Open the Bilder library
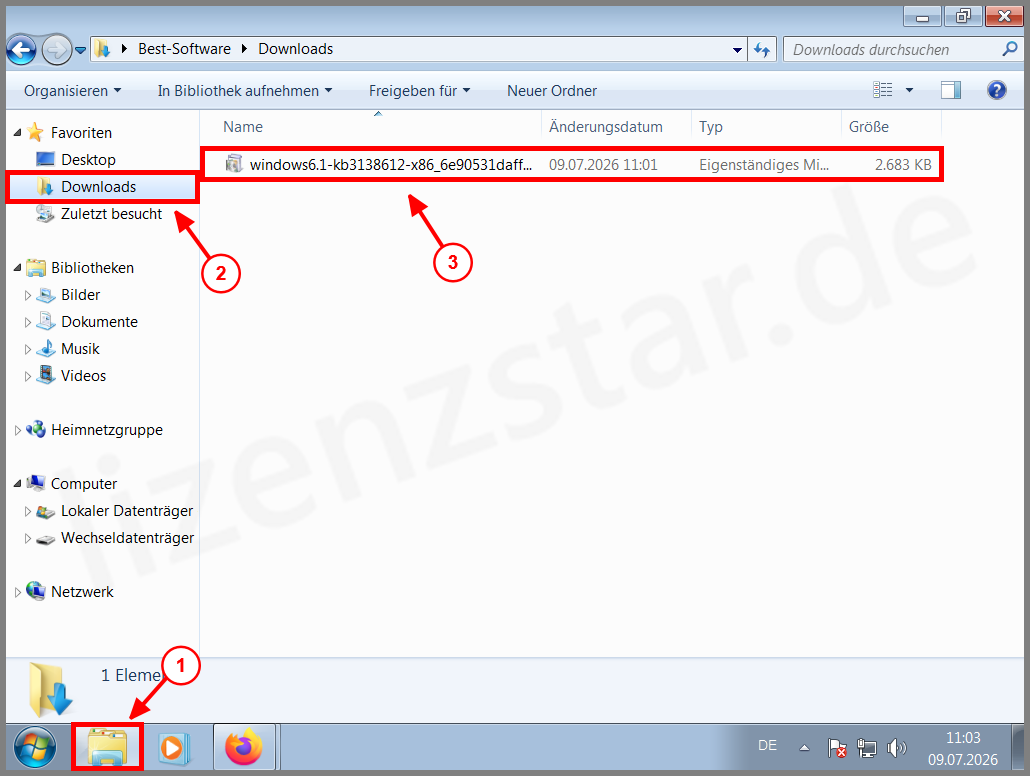The width and height of the screenshot is (1030, 776). coord(80,294)
